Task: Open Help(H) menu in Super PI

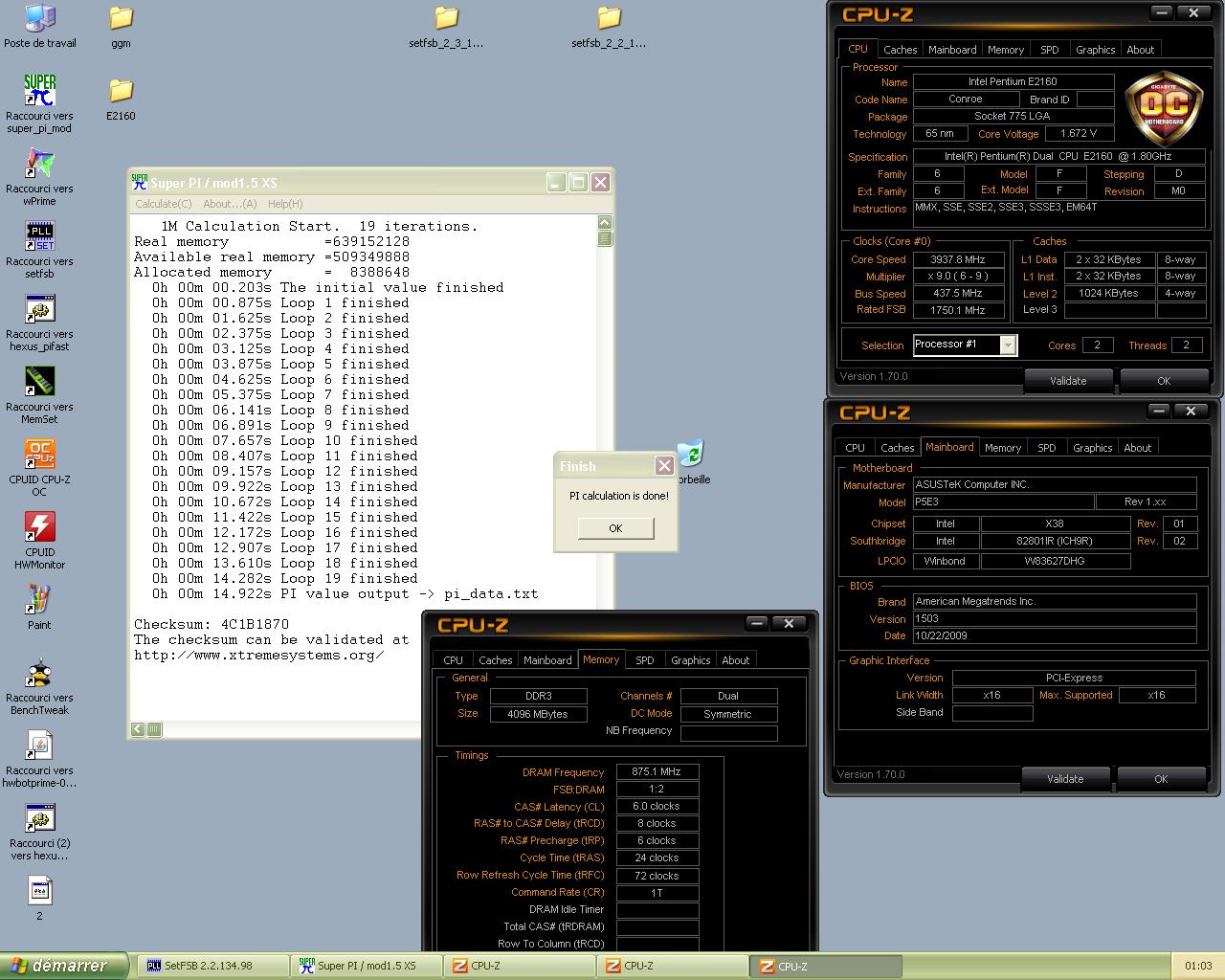Action: pyautogui.click(x=285, y=204)
